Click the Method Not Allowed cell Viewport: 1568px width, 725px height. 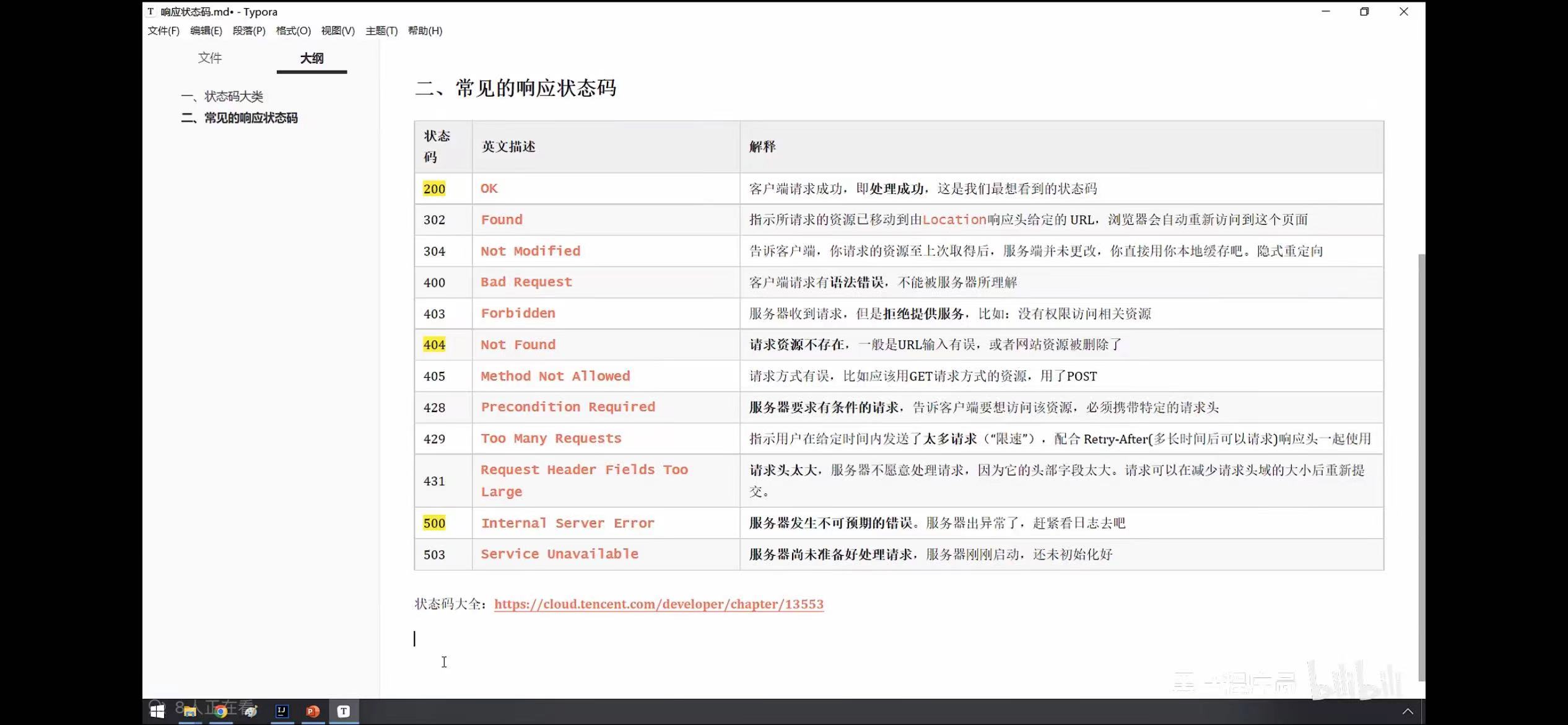606,376
